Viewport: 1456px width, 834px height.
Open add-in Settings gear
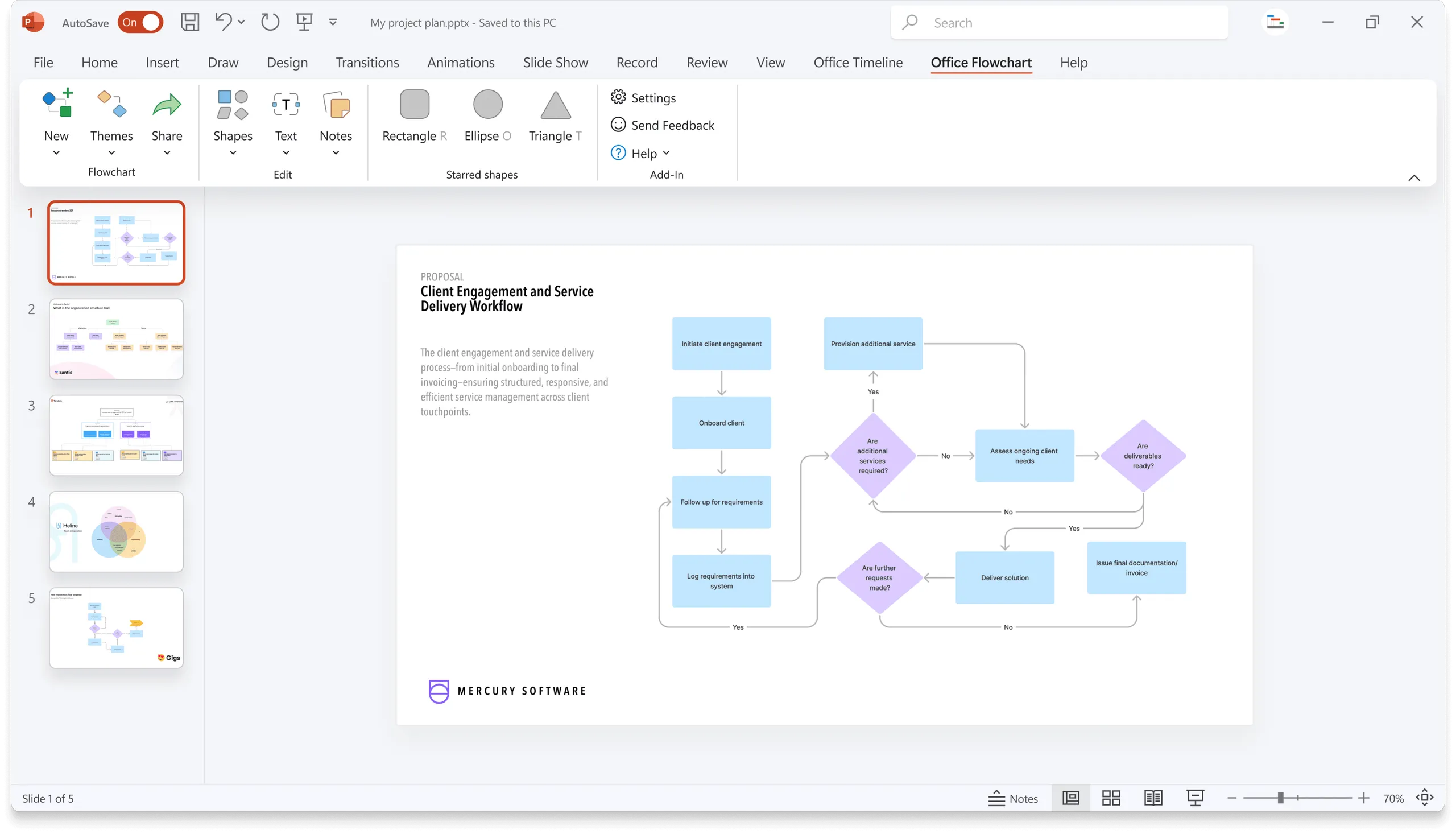618,97
